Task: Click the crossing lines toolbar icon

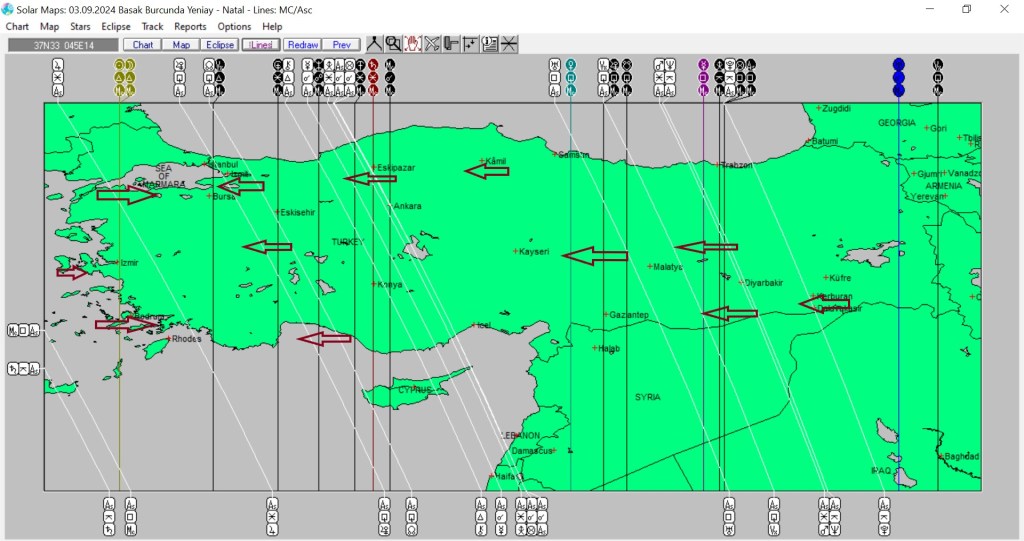Action: click(509, 44)
